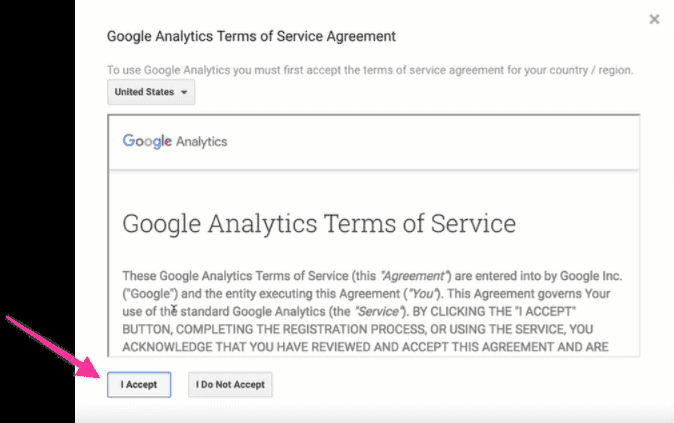674x423 pixels.
Task: Click the line starting BUTTON, COMPLETING THE REGISTRATION
Action: point(358,329)
